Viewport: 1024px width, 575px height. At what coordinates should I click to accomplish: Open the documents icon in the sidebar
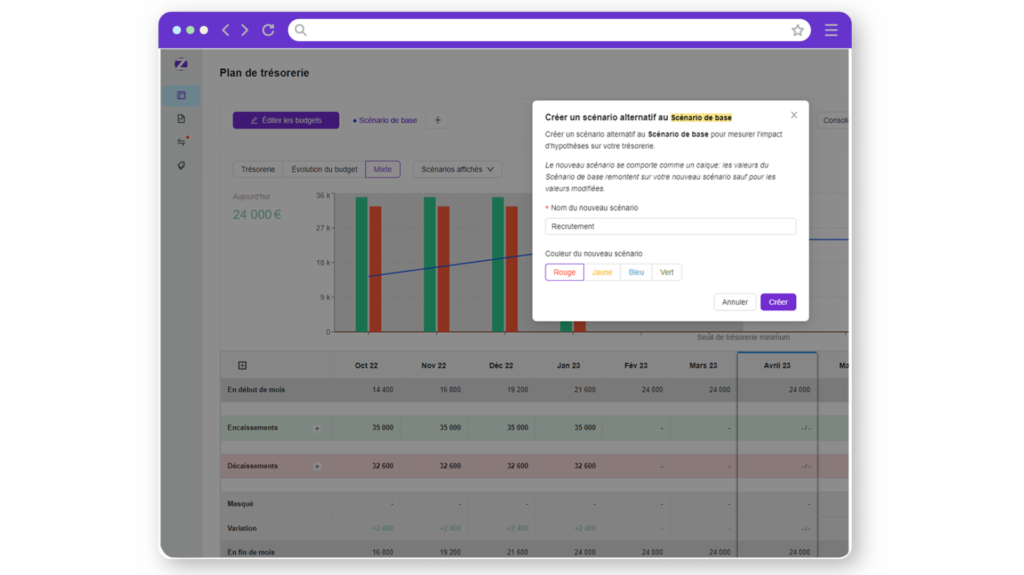(x=181, y=119)
